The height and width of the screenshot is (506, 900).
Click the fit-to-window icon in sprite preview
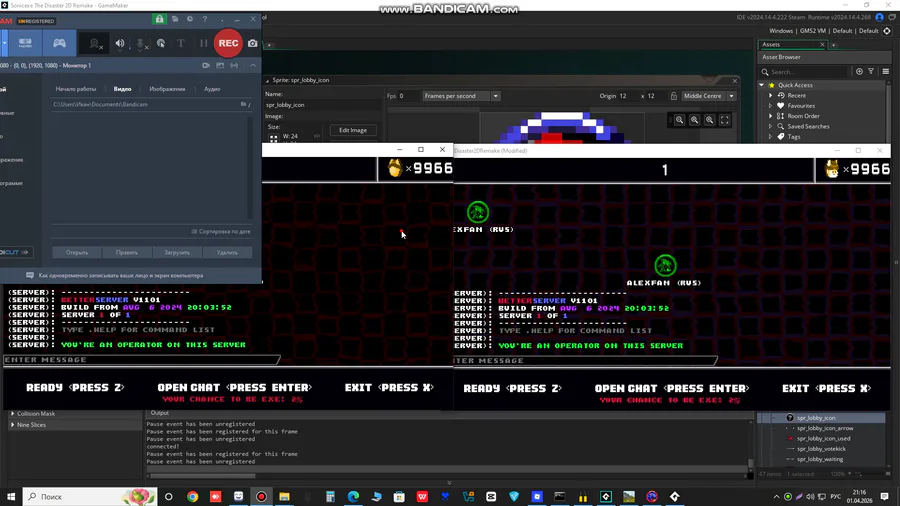coord(724,120)
